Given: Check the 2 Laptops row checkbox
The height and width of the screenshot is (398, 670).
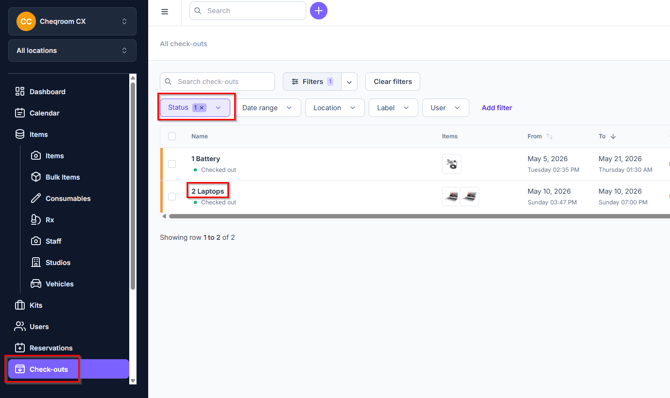Looking at the screenshot, I should (x=172, y=196).
